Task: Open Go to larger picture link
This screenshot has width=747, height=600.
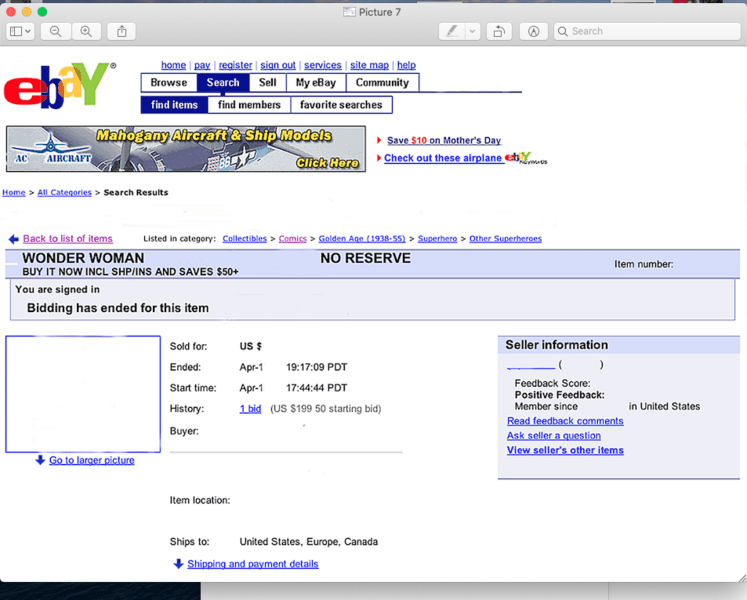Action: (x=91, y=460)
